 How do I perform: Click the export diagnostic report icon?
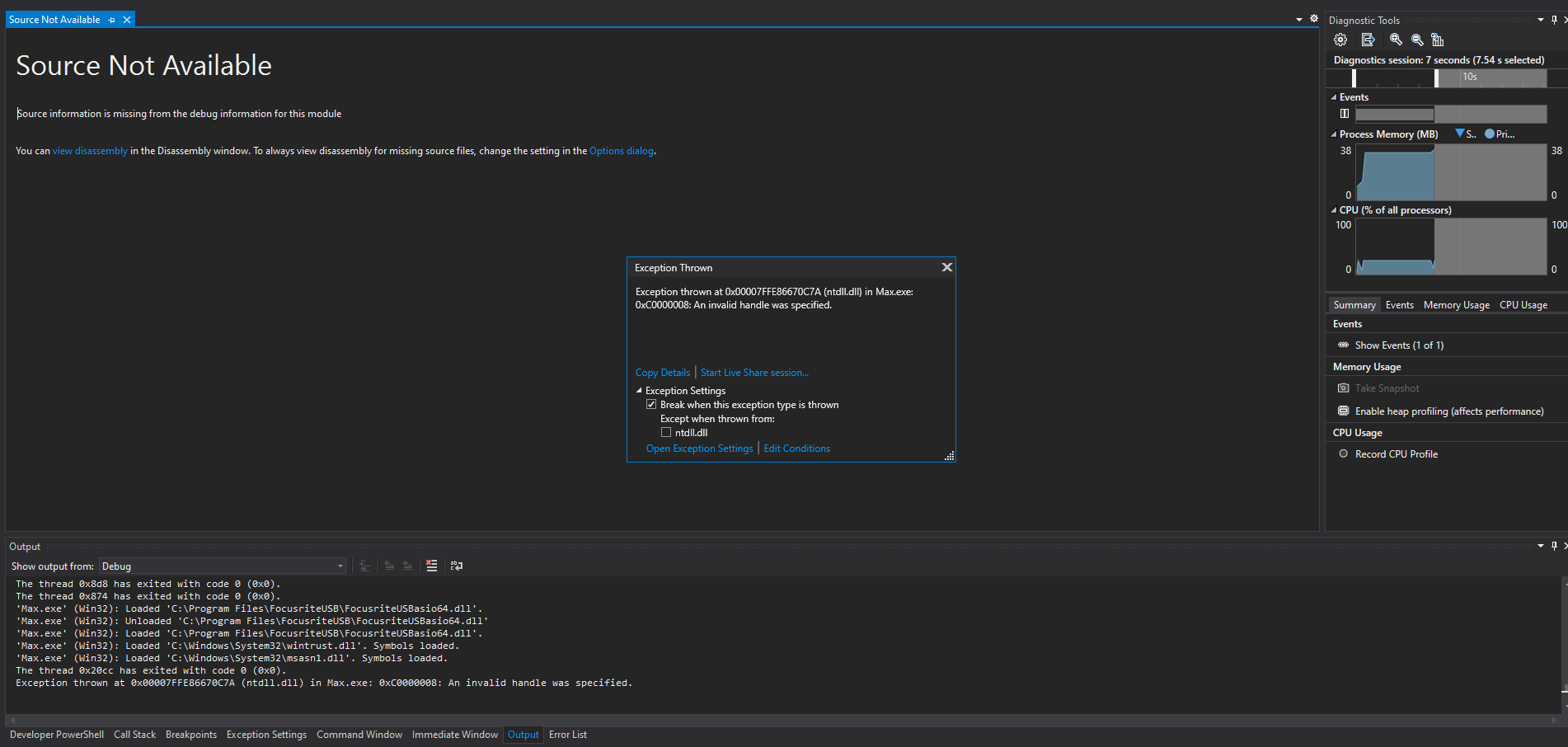point(1368,40)
